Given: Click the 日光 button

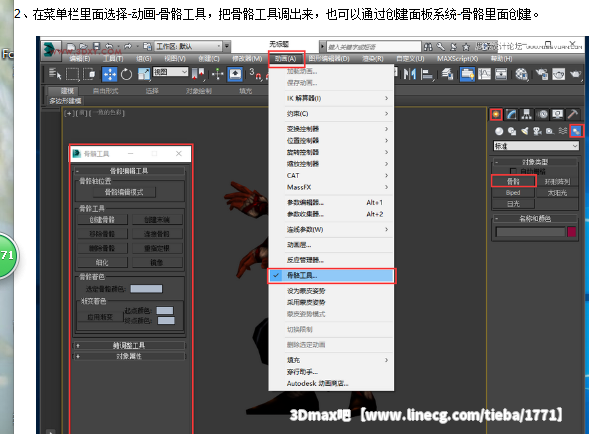Looking at the screenshot, I should (513, 204).
